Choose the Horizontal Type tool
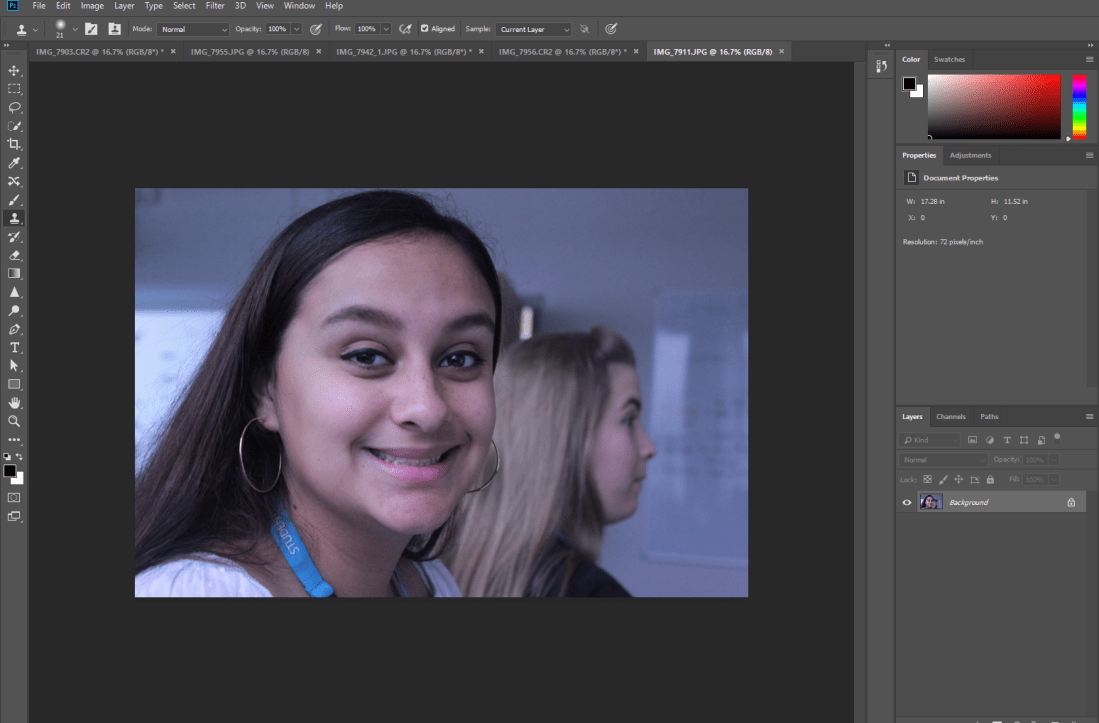Viewport: 1099px width, 723px height. tap(14, 347)
